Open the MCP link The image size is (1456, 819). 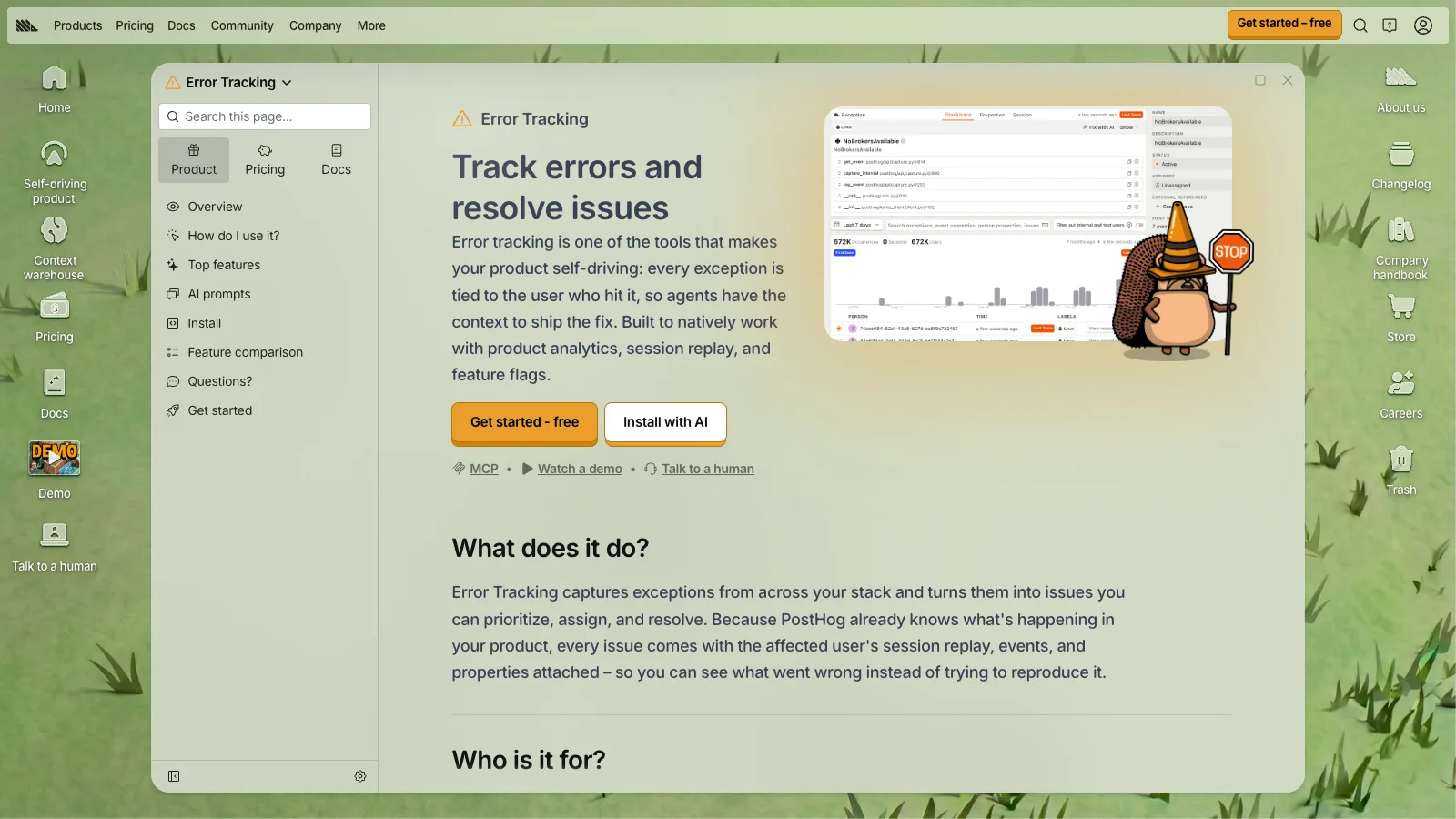[x=483, y=469]
